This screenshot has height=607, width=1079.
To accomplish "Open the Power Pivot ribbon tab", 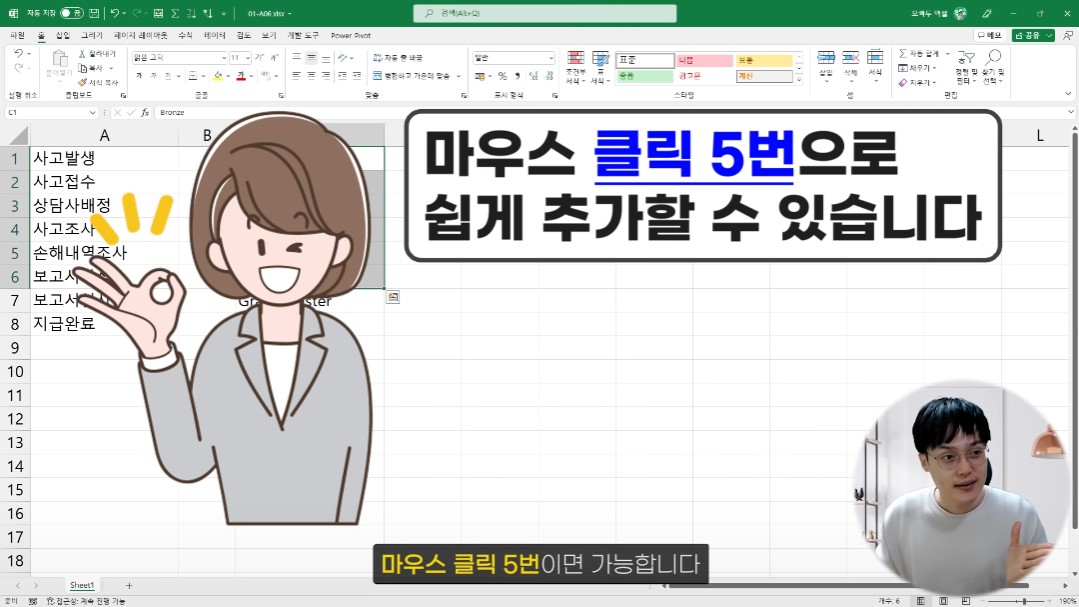I will tap(350, 36).
